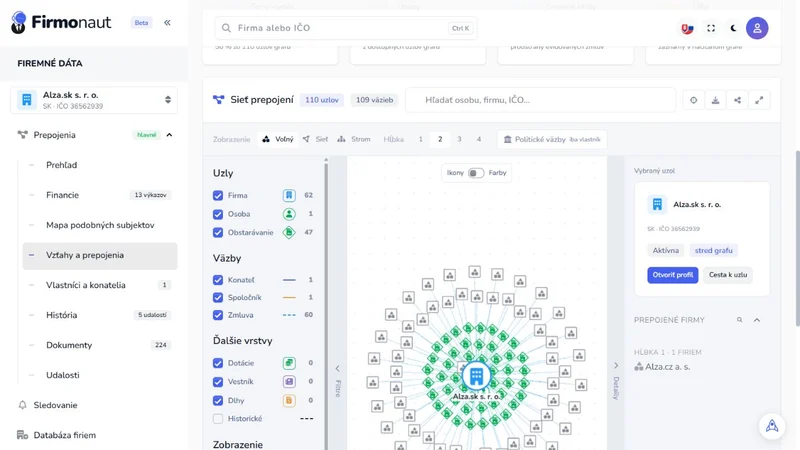The height and width of the screenshot is (450, 800).
Task: Switch language via the flag icon
Action: pyautogui.click(x=687, y=29)
